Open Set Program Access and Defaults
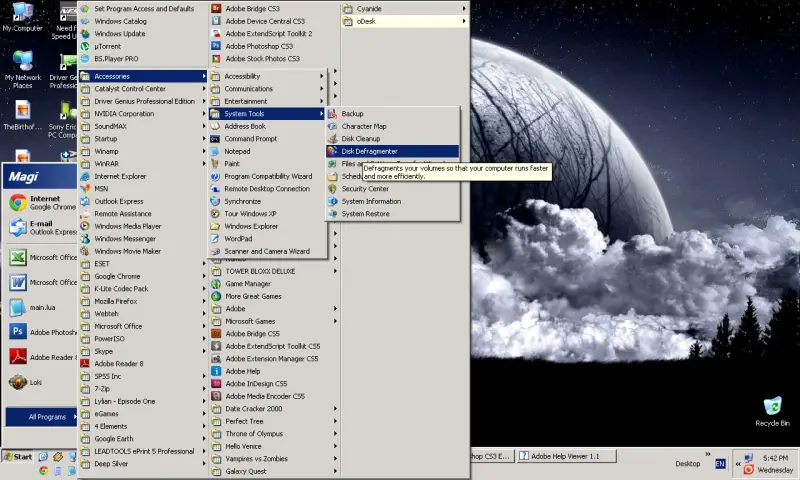800x480 pixels. 143,9
